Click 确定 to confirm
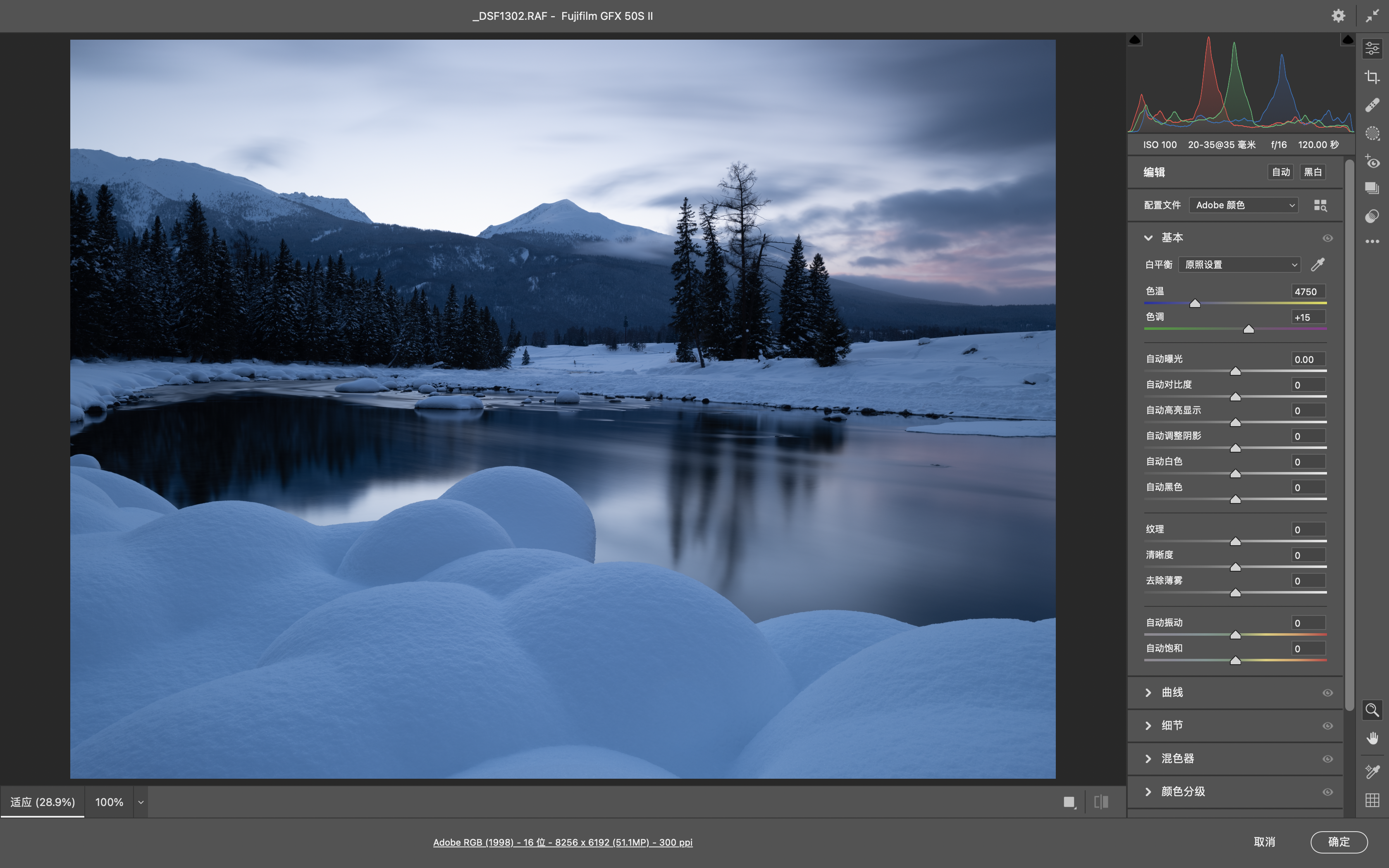Screen dimensions: 1389x868 (x=1339, y=842)
